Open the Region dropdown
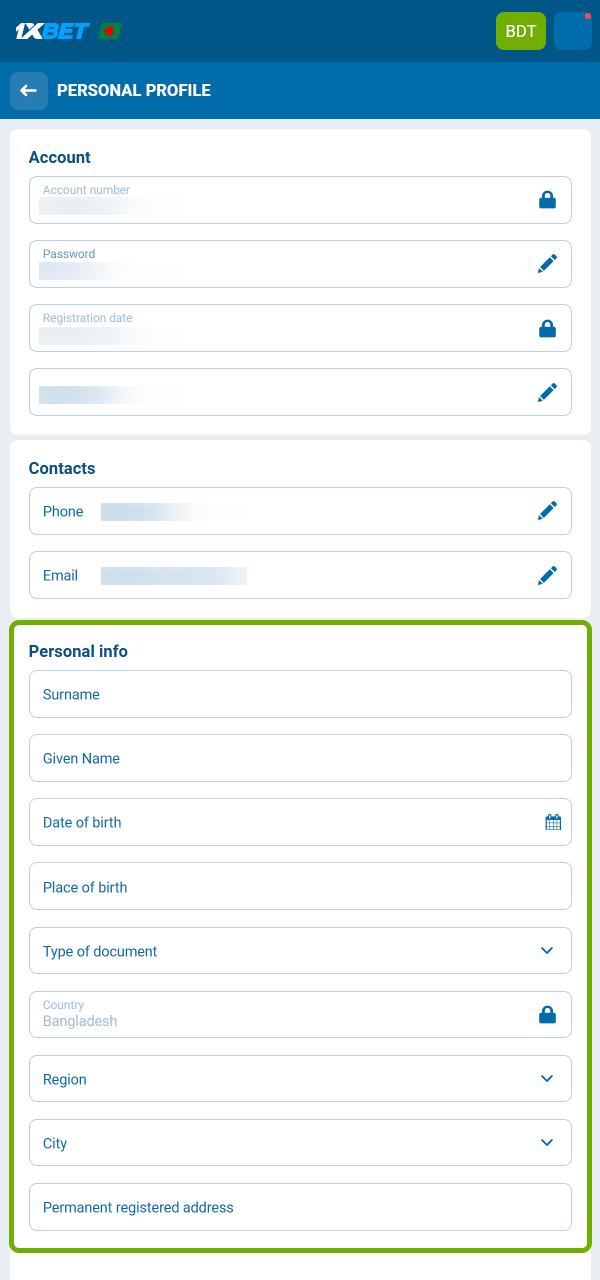This screenshot has height=1280, width=600. 547,1078
